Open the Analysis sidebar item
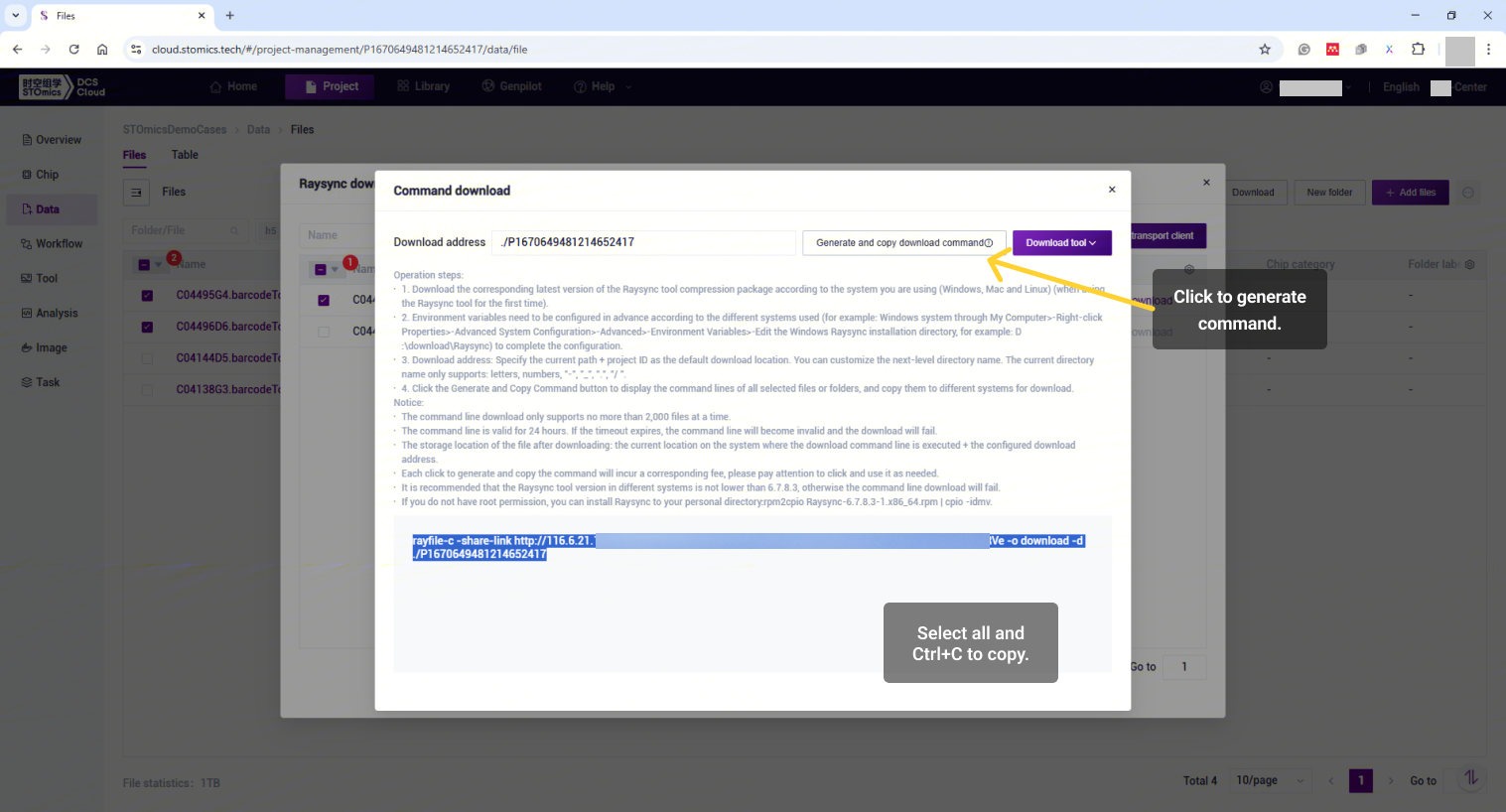 [x=52, y=314]
